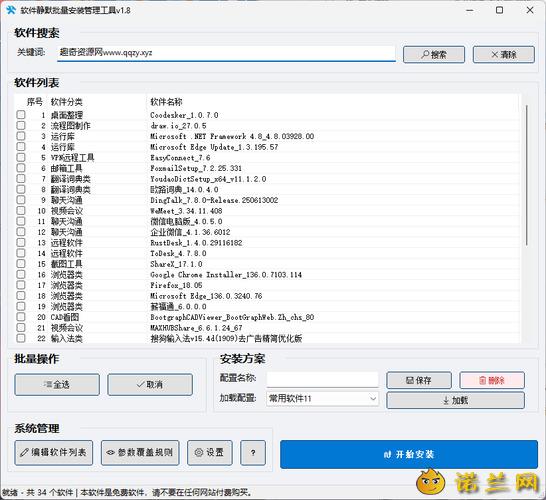Click the 全选 select-all button

point(57,385)
